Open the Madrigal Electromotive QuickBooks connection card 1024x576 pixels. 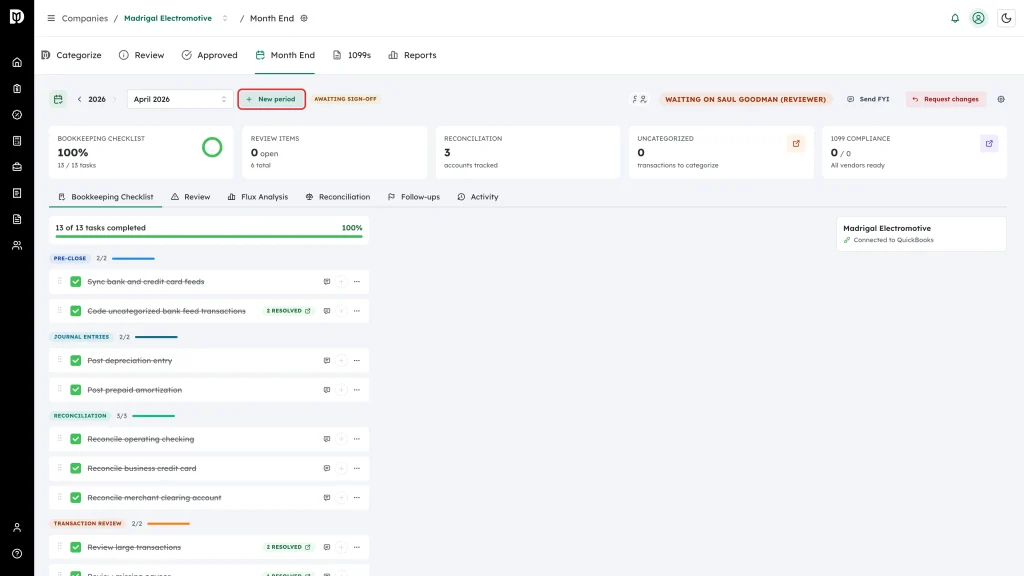pyautogui.click(x=921, y=234)
